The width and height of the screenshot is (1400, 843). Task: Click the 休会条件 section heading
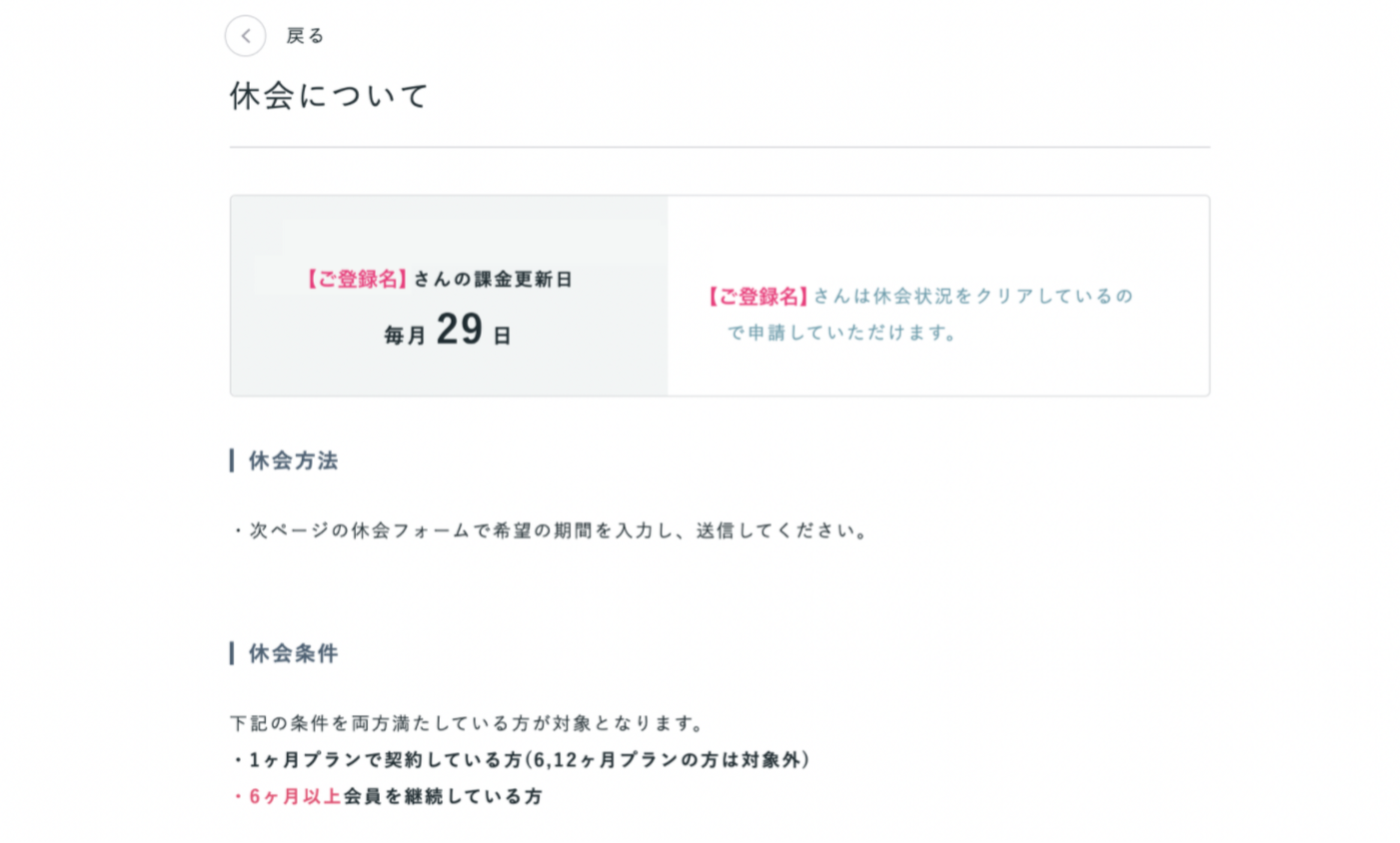click(293, 653)
